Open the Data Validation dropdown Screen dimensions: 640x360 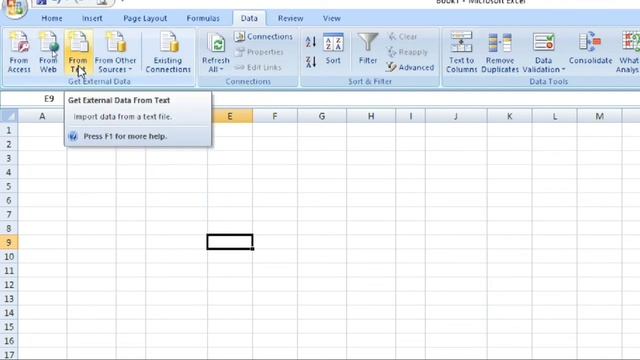point(544,52)
